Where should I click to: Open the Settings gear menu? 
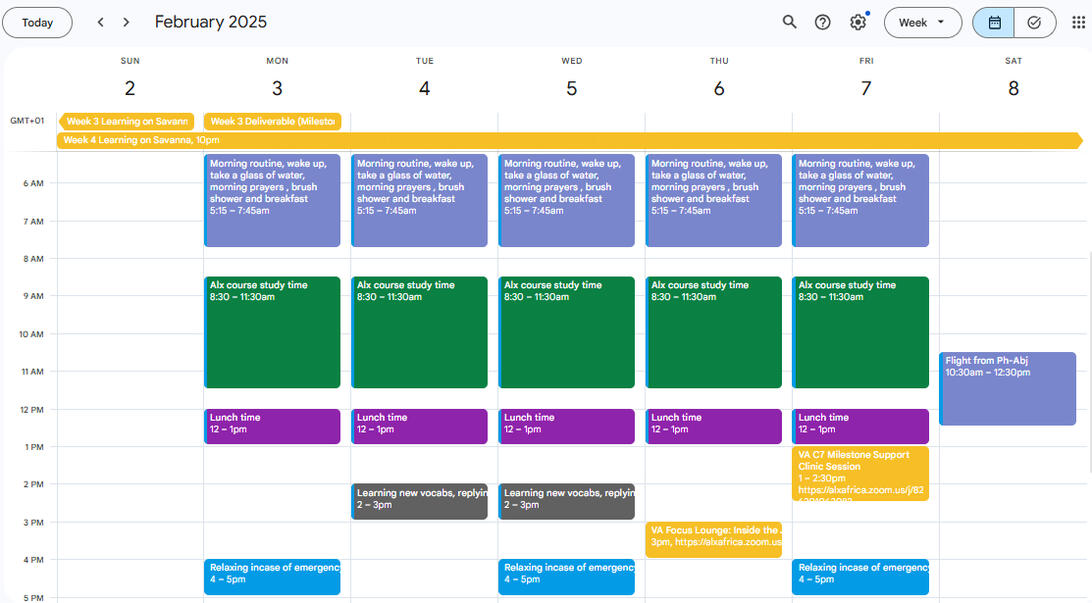(x=858, y=22)
